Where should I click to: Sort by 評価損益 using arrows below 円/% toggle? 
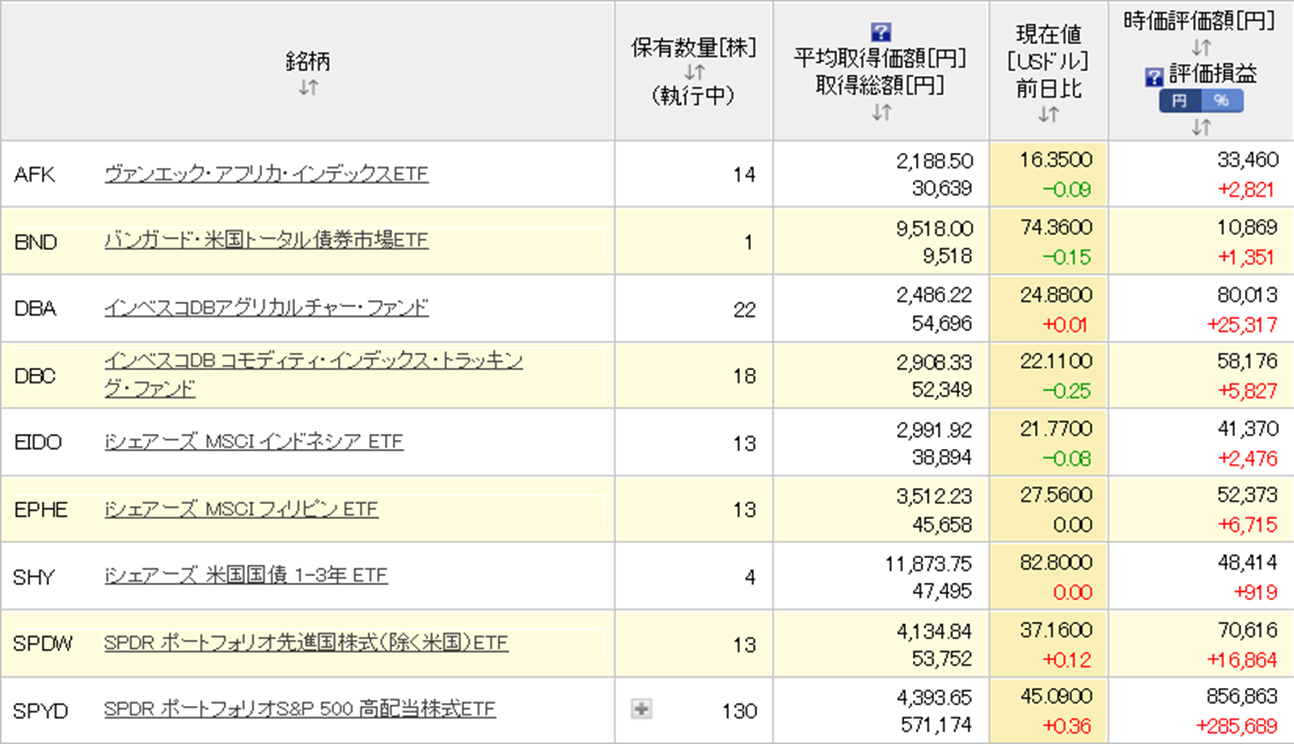coord(1201,126)
